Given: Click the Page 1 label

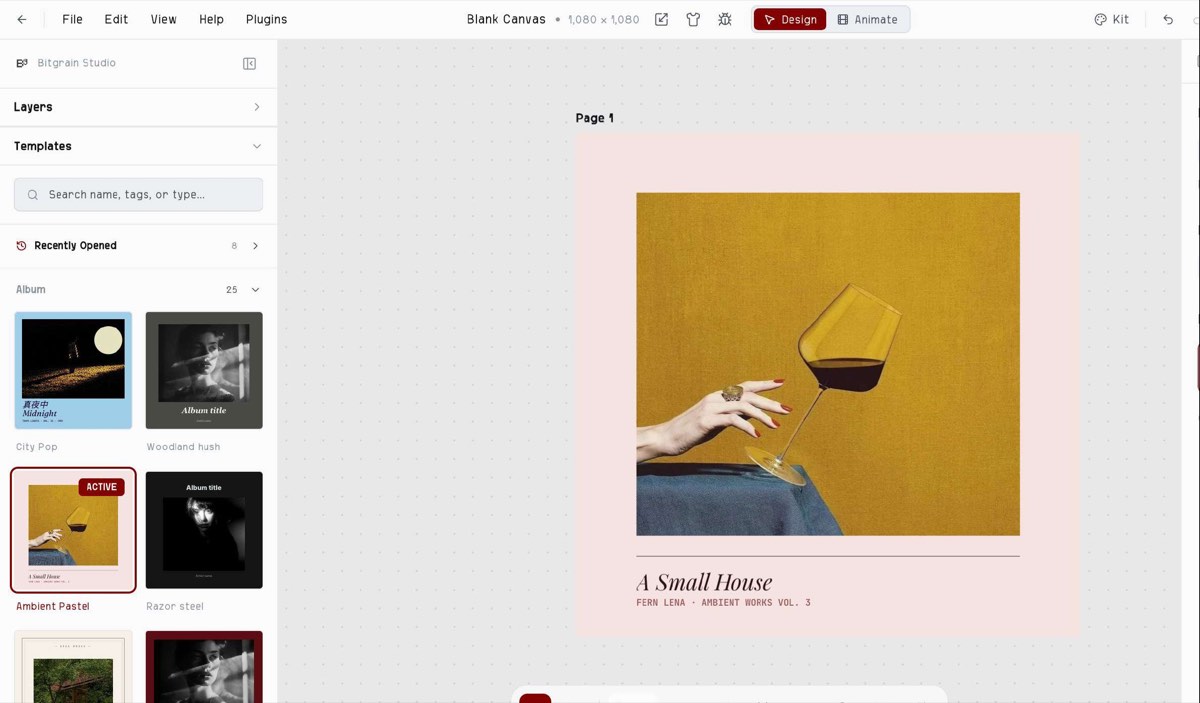Looking at the screenshot, I should 595,118.
